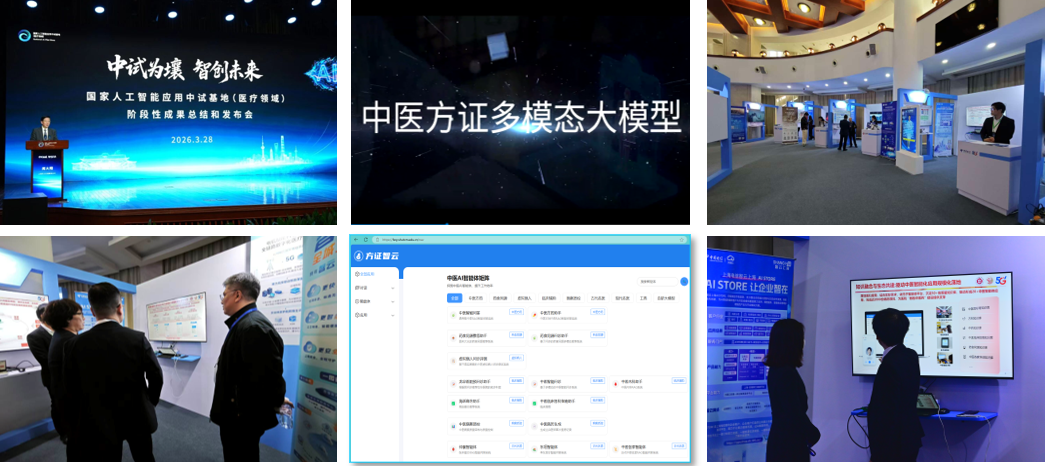
Task: Select the 全部 category tab
Action: coord(454,298)
